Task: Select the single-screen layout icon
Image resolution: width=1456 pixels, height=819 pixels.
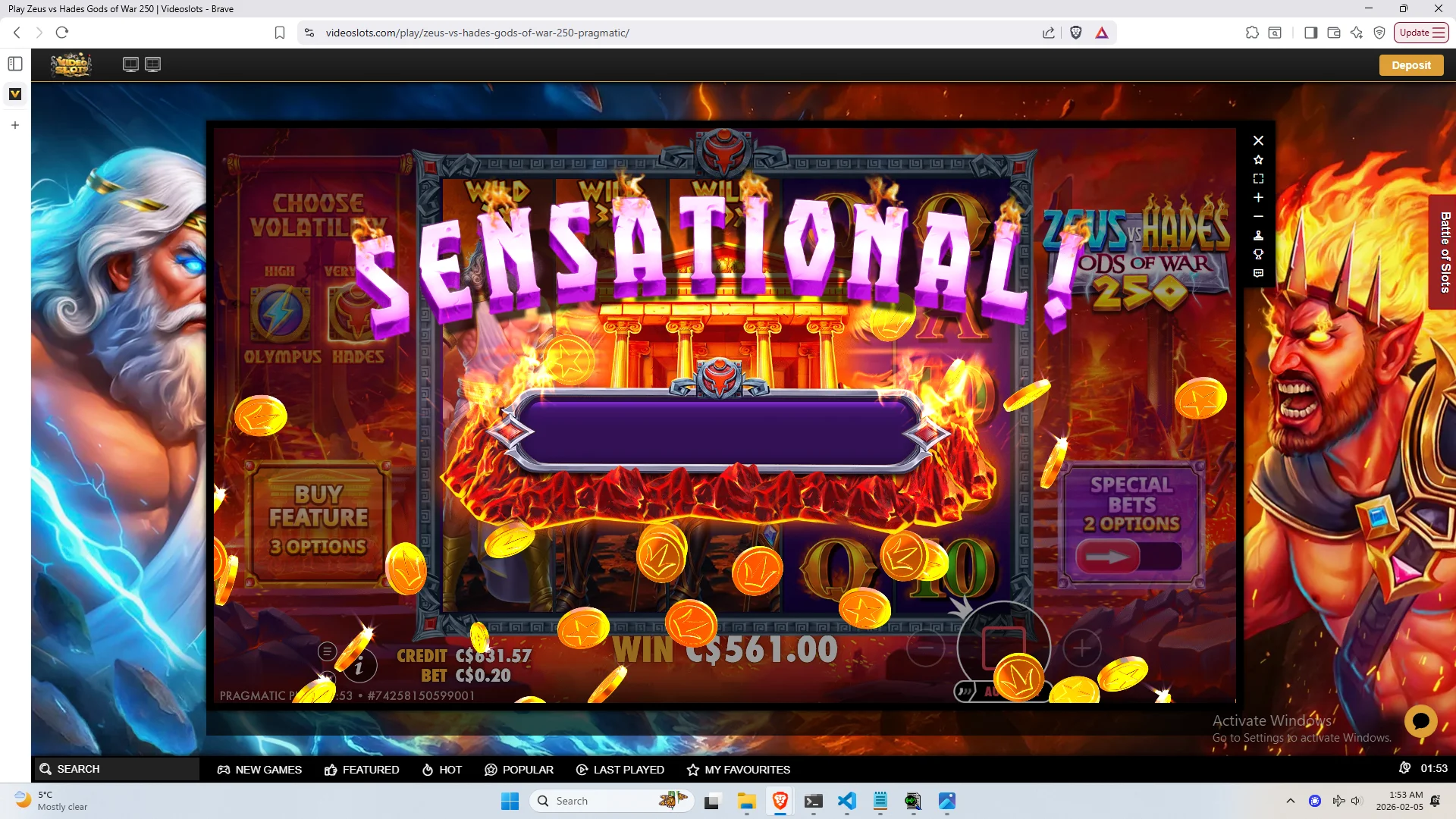Action: pyautogui.click(x=130, y=64)
